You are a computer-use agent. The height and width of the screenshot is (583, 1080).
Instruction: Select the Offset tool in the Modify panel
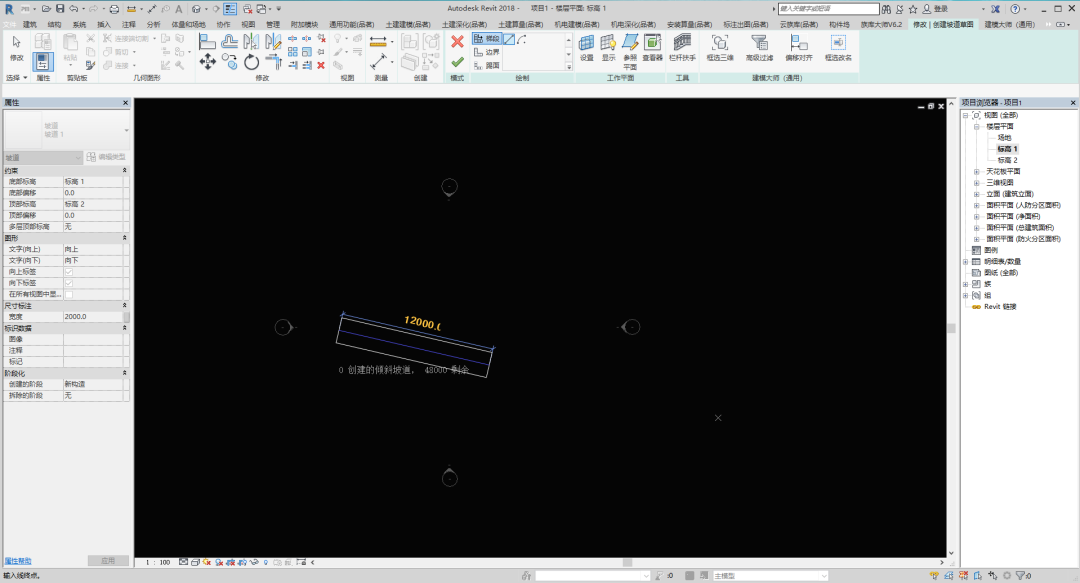229,42
